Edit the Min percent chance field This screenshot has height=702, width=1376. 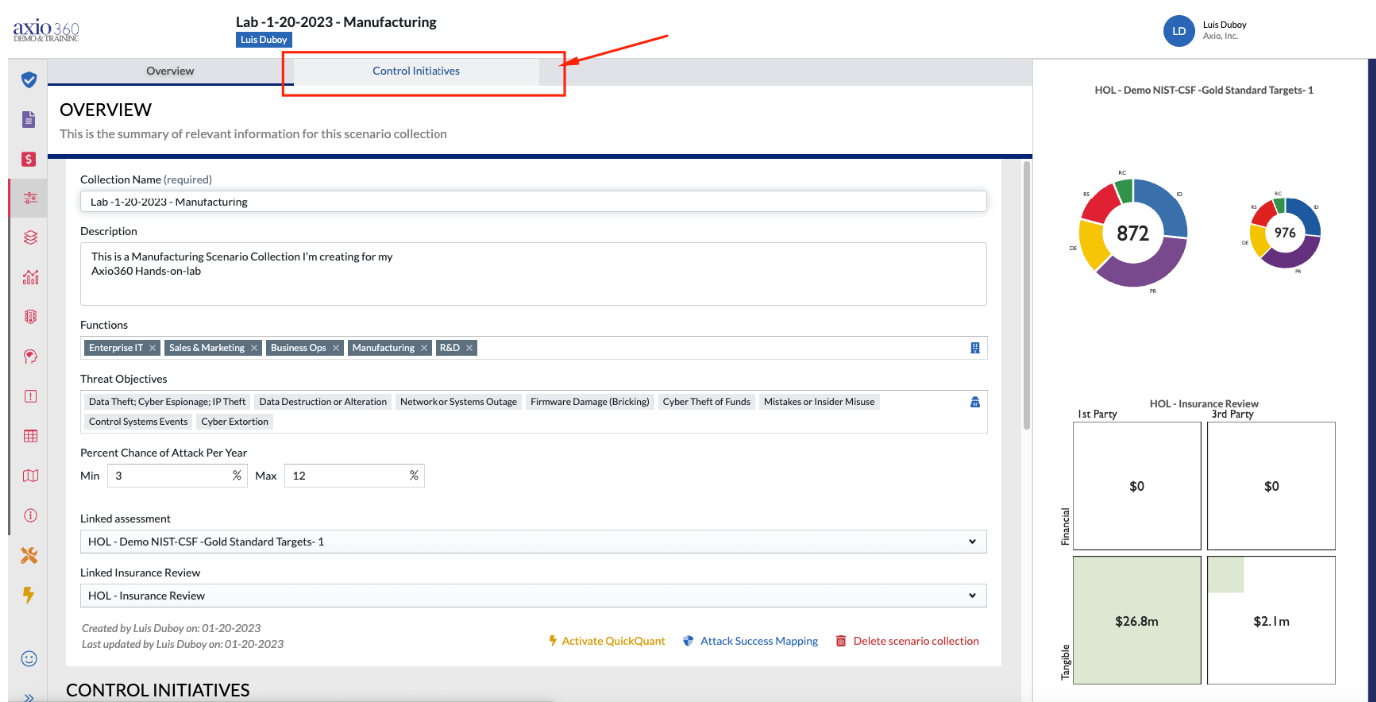(176, 475)
